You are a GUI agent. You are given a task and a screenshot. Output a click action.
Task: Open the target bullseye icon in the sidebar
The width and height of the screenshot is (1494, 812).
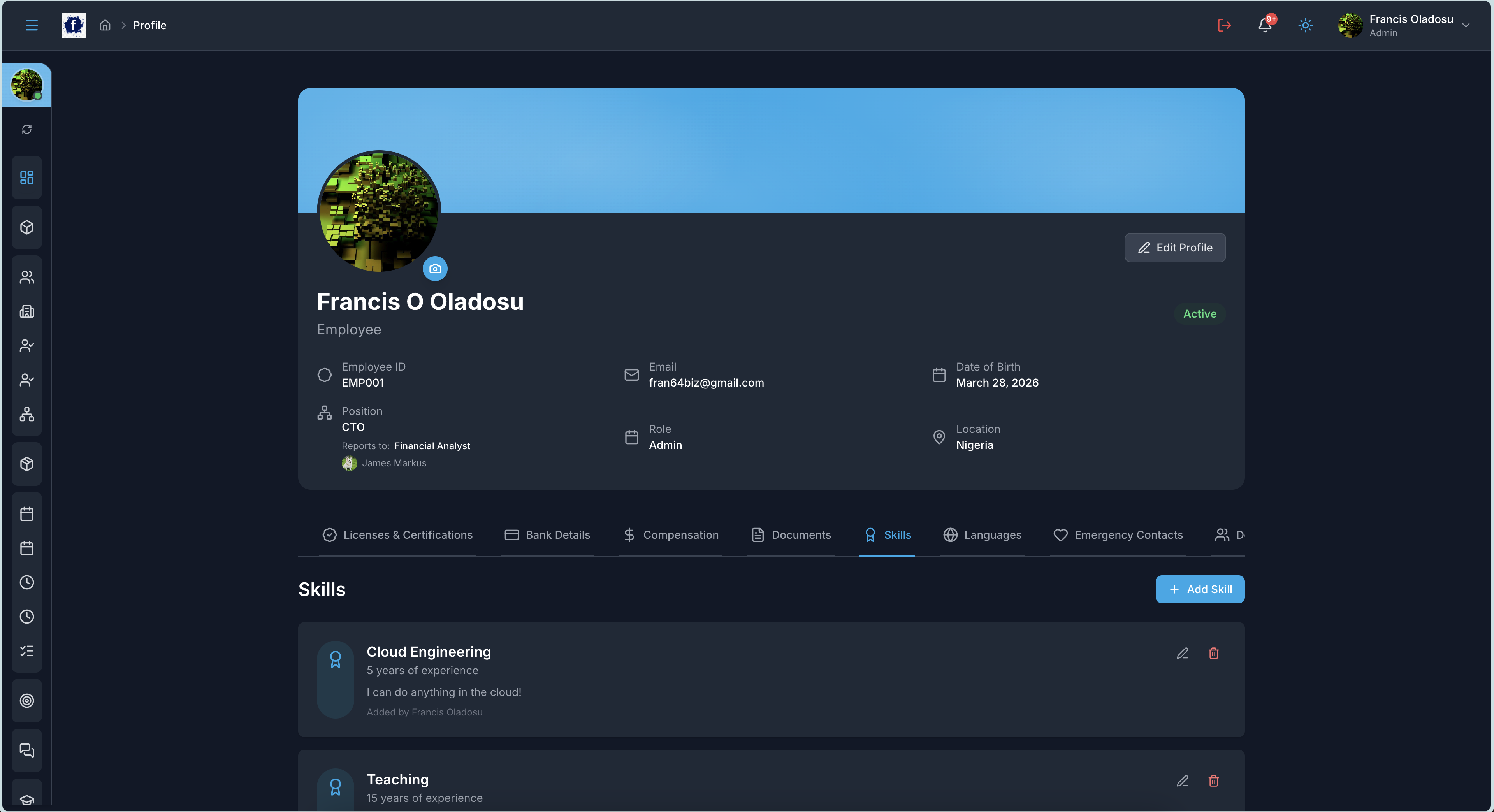point(27,701)
